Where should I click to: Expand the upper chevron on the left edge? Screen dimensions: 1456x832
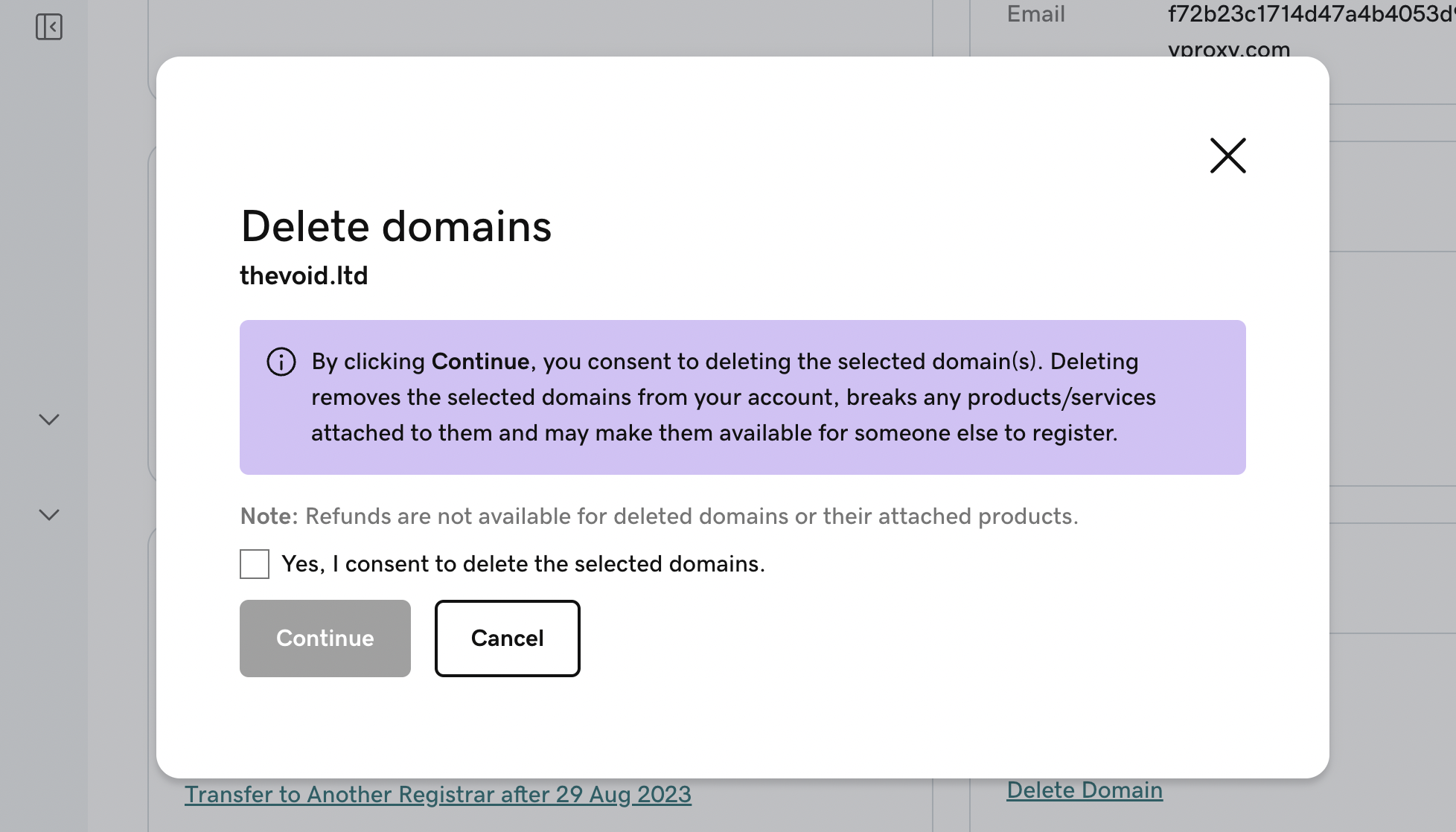[x=48, y=419]
